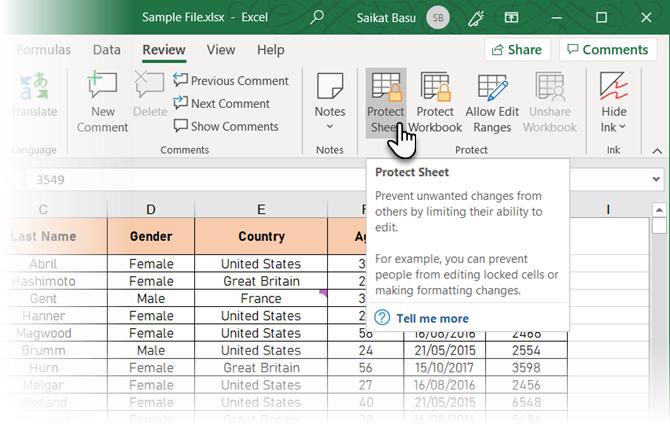Click the pen drawing mode icon

476,17
